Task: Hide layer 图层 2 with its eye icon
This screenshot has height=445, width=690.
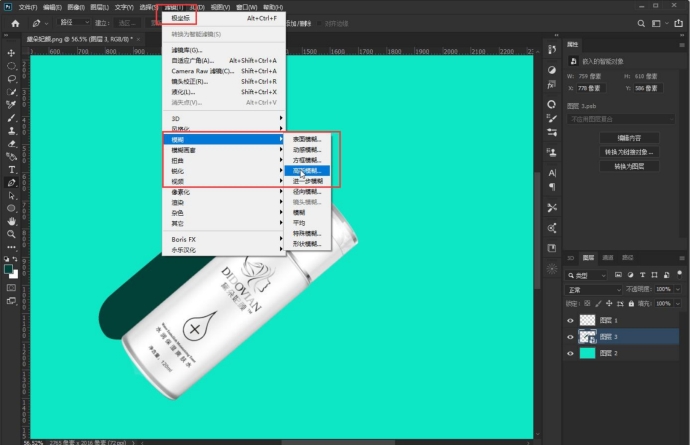Action: point(570,353)
